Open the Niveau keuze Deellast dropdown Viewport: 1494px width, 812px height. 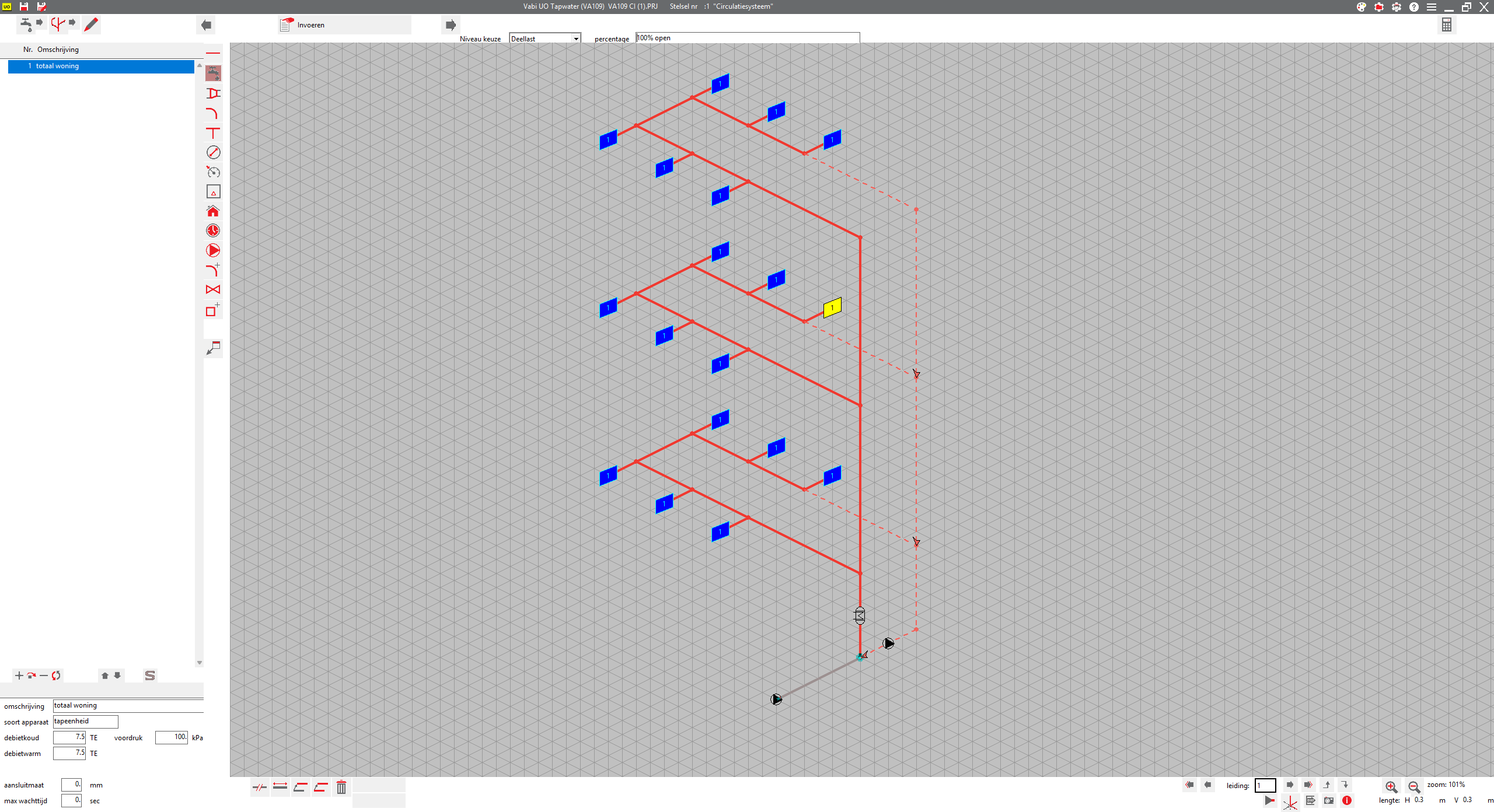(x=544, y=38)
